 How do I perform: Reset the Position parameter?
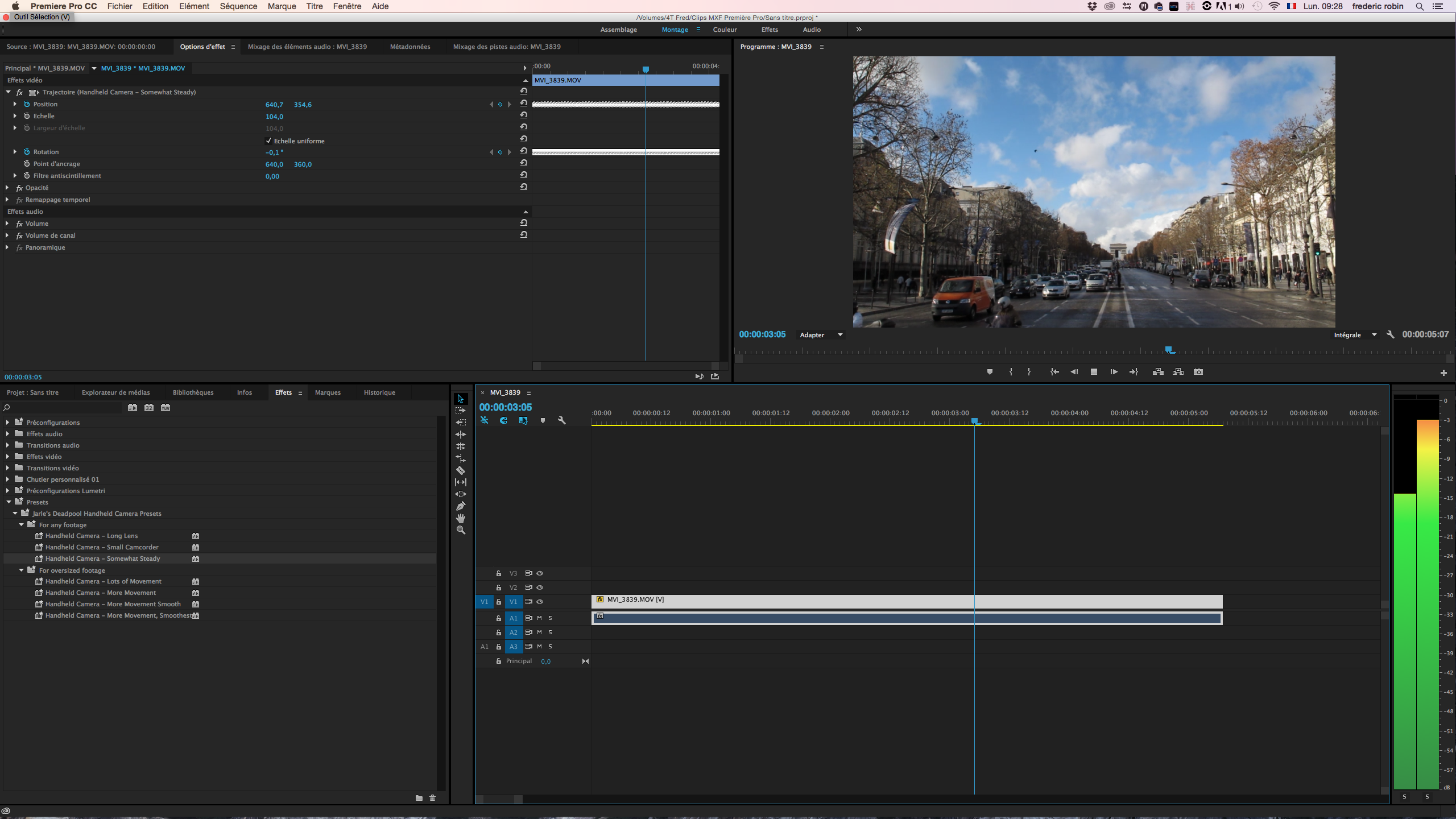tap(524, 104)
